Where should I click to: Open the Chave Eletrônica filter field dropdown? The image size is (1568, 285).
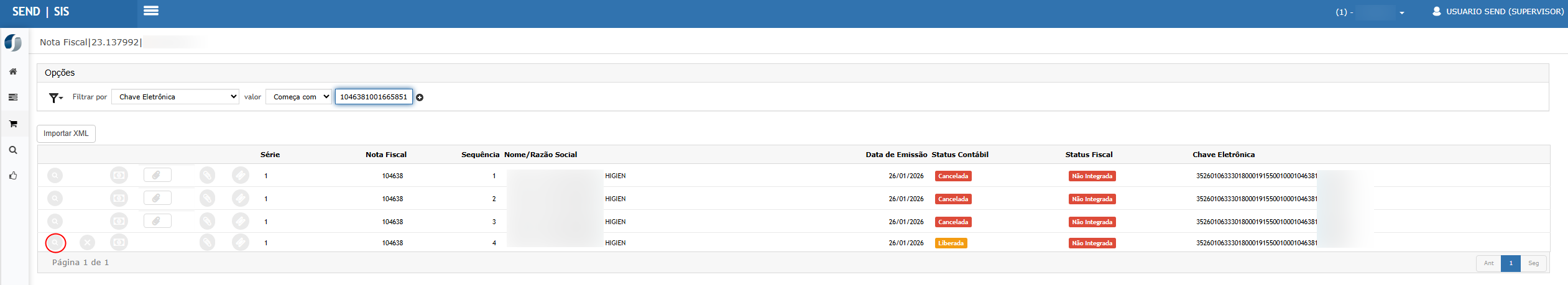point(175,97)
